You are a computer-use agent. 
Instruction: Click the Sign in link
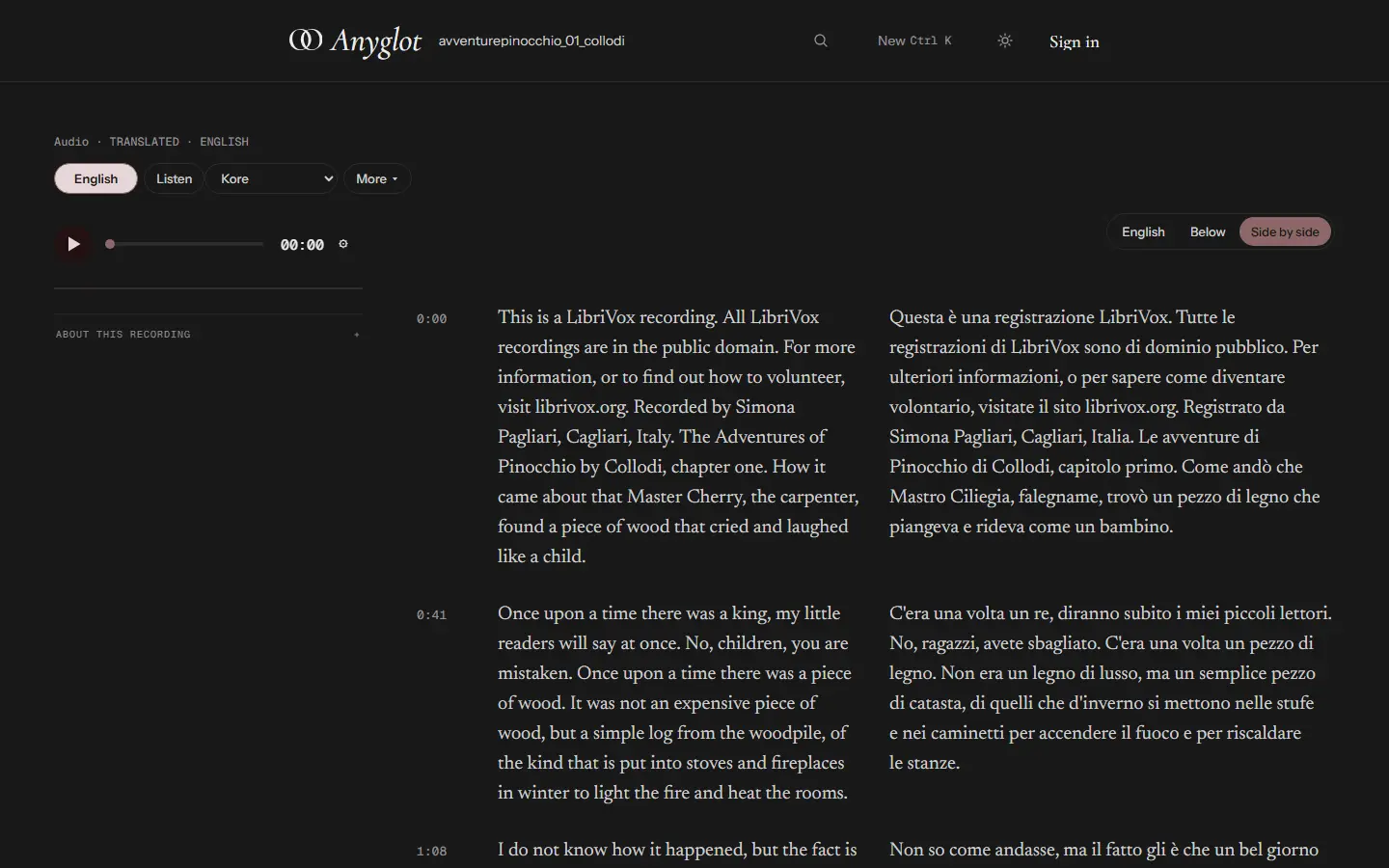pos(1075,41)
